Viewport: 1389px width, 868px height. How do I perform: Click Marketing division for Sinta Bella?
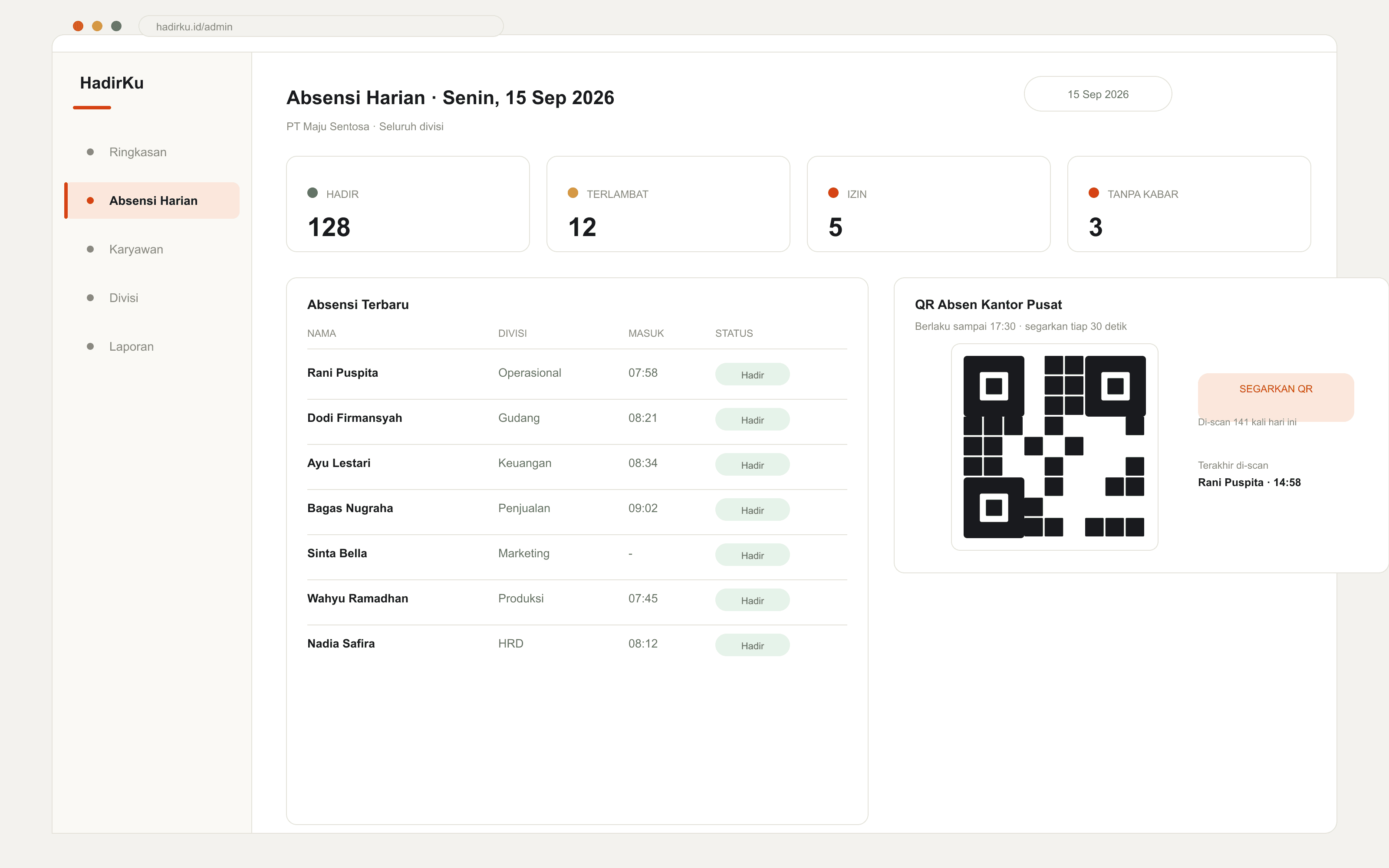[x=523, y=553]
